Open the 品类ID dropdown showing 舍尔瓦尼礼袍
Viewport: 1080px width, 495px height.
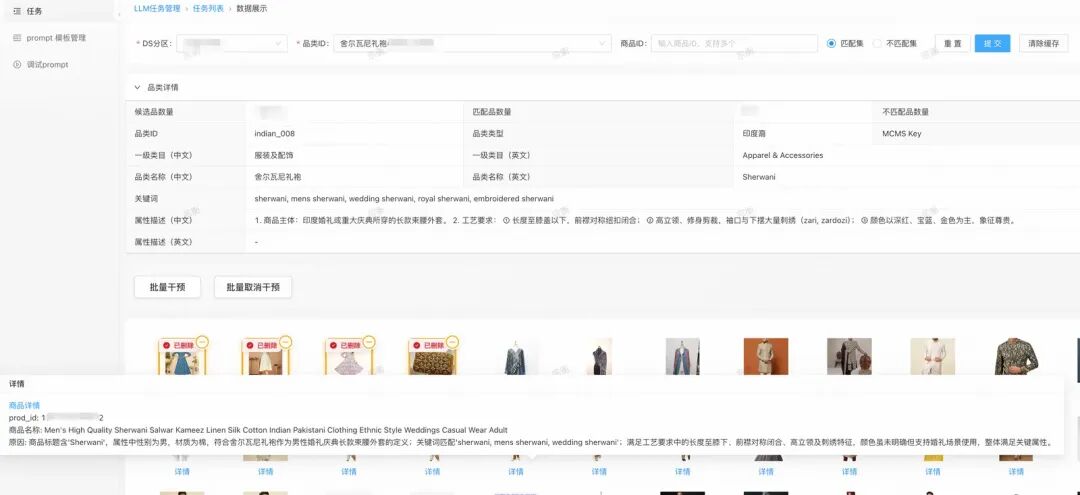[472, 43]
